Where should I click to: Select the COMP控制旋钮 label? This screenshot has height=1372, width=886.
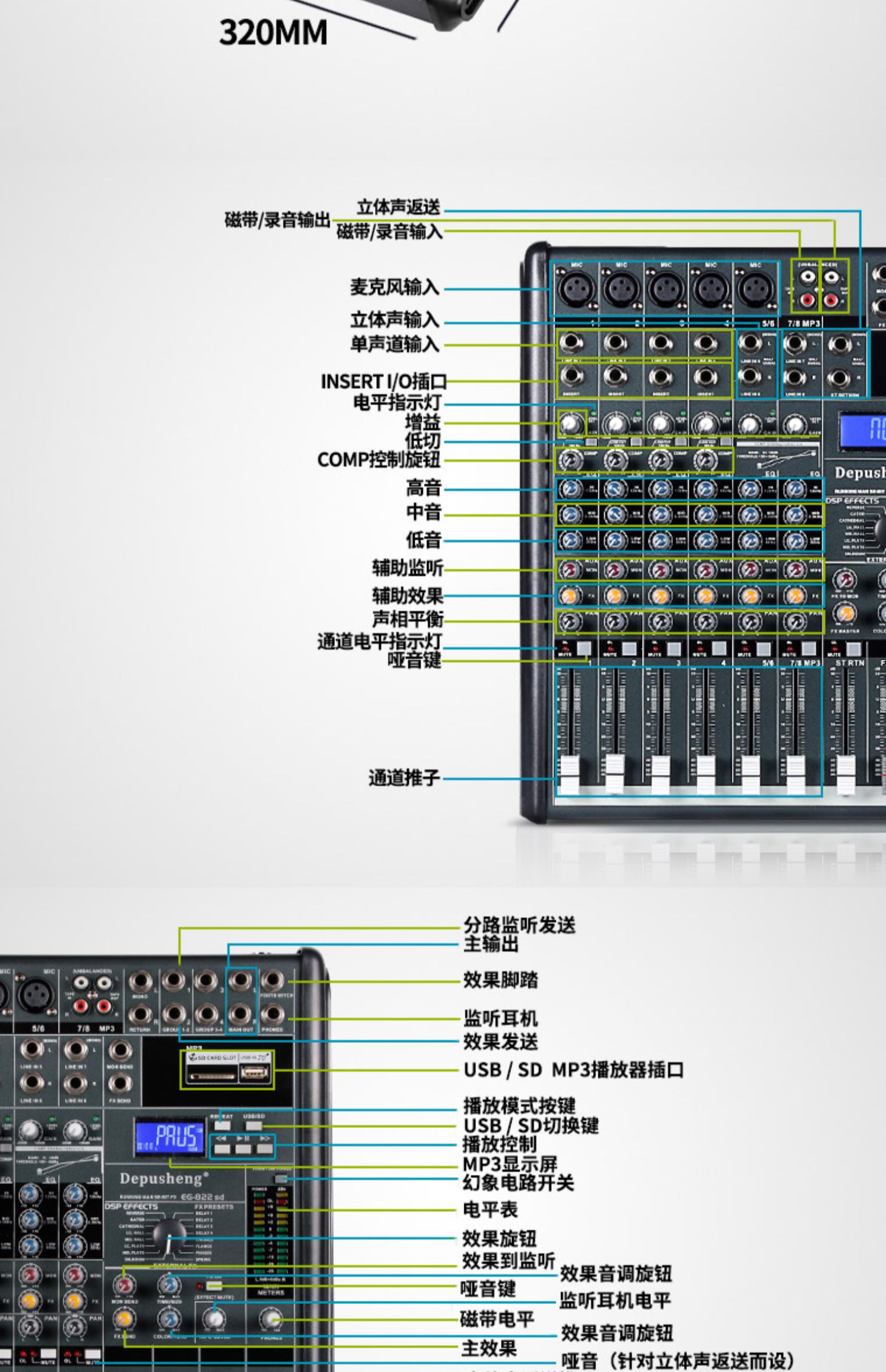[x=379, y=460]
